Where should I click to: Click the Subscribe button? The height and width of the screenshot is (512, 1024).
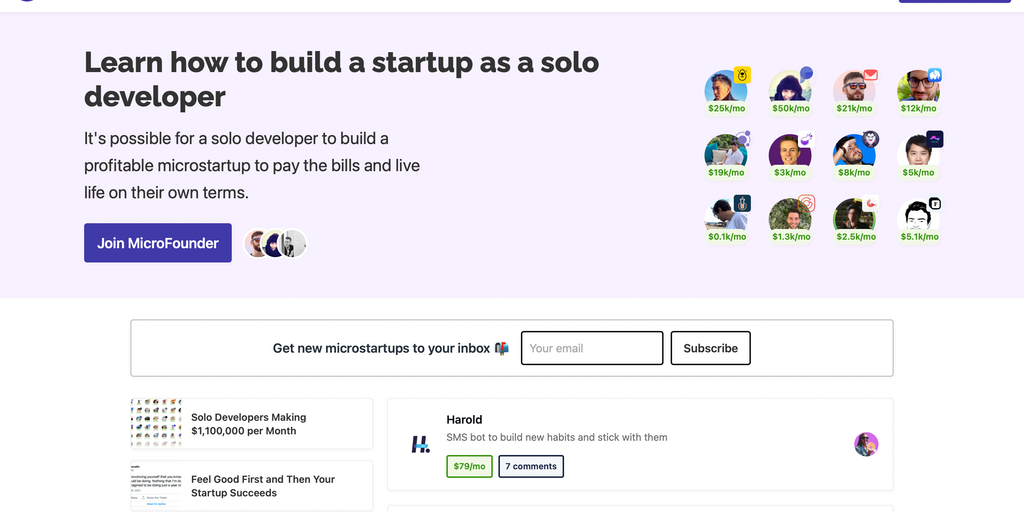pyautogui.click(x=710, y=348)
